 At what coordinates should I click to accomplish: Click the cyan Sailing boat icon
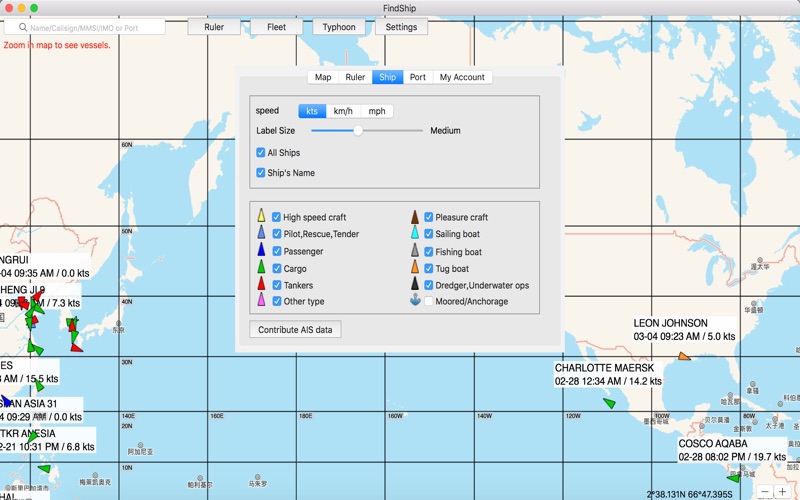414,233
